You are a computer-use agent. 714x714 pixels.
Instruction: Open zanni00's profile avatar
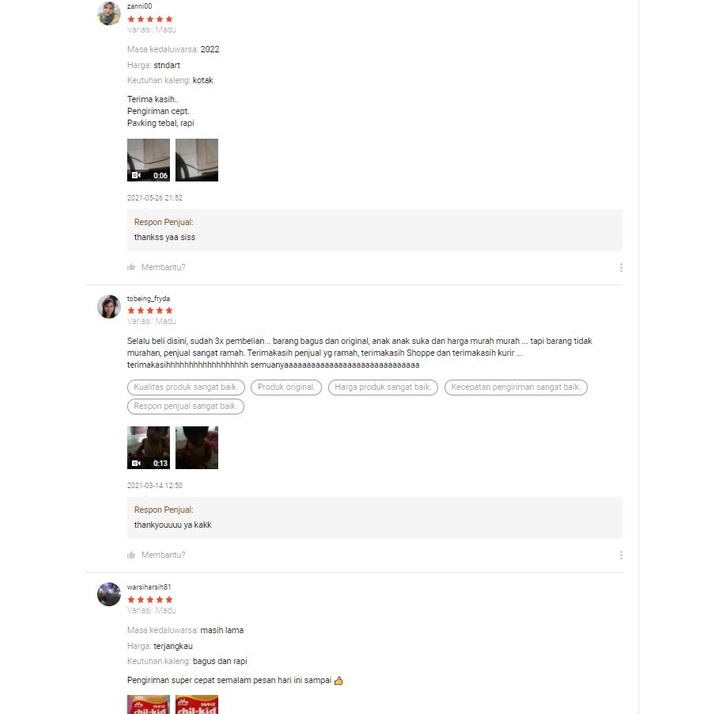pyautogui.click(x=109, y=13)
